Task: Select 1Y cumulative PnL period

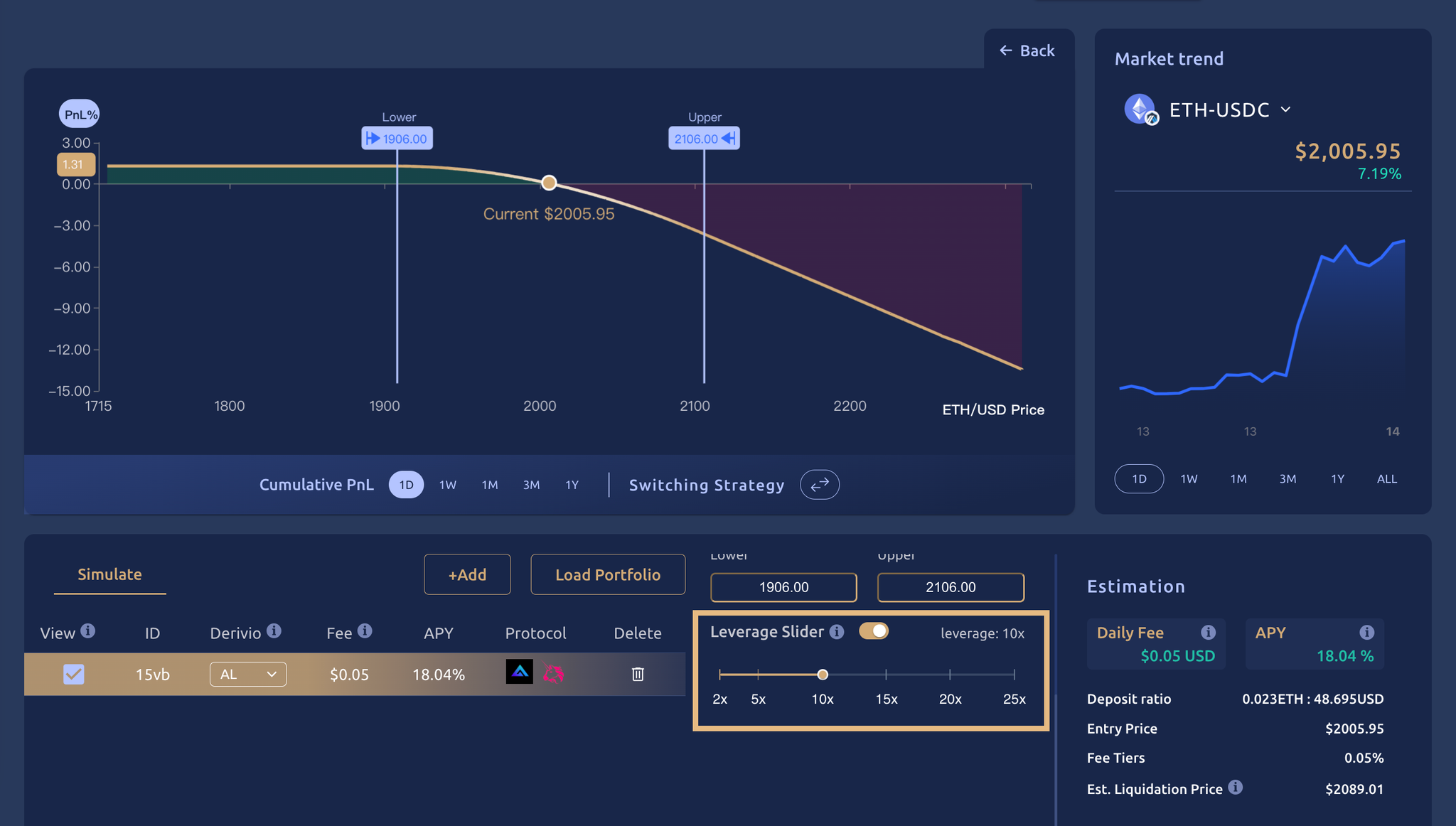Action: tap(572, 485)
